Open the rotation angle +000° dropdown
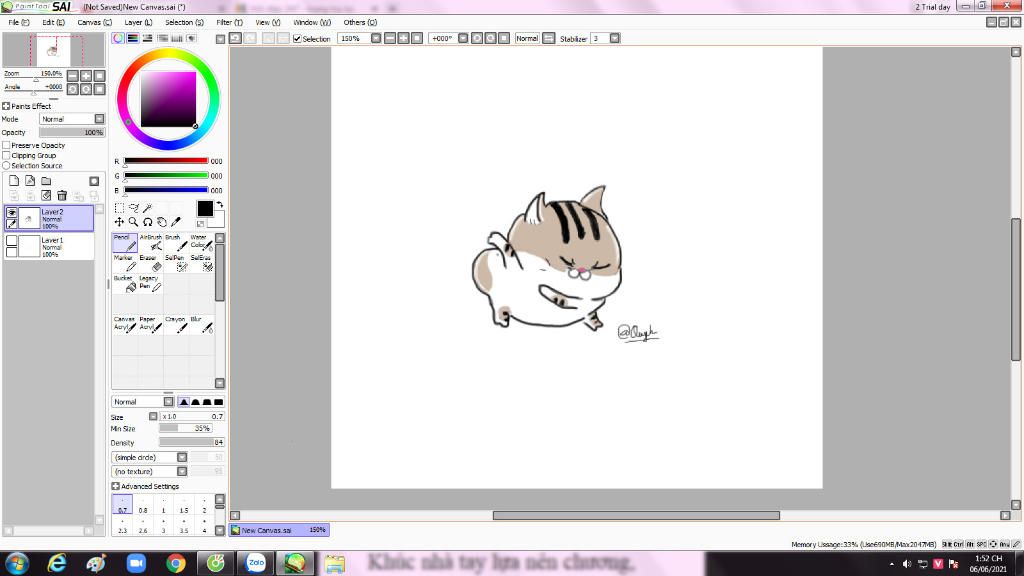The height and width of the screenshot is (576, 1024). point(462,39)
